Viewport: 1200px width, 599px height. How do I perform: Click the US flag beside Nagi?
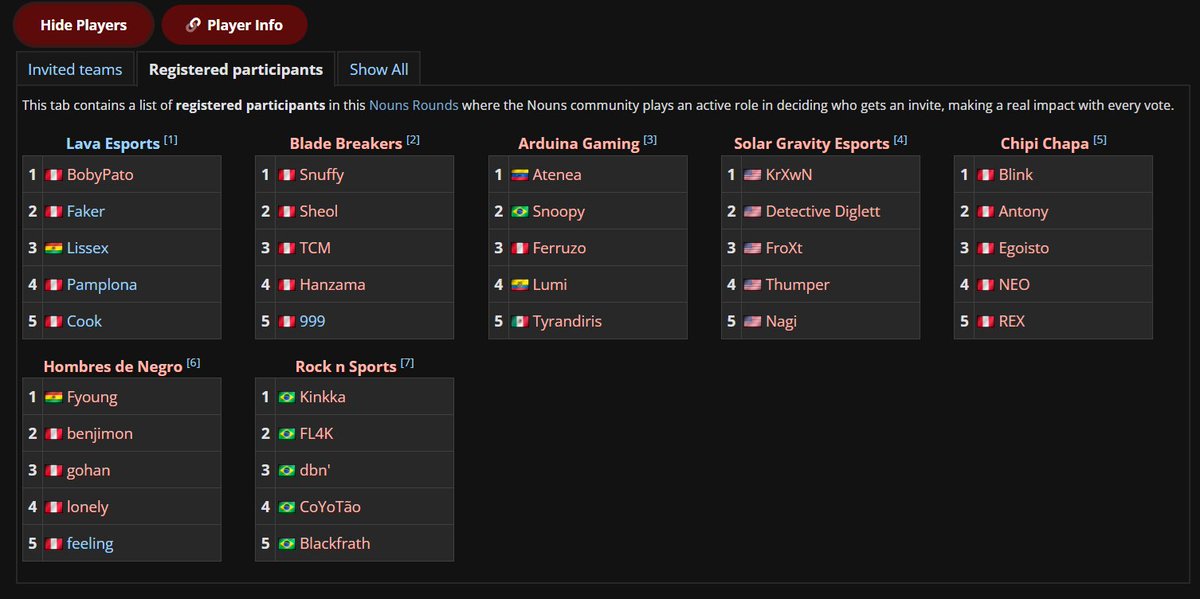[x=753, y=322]
